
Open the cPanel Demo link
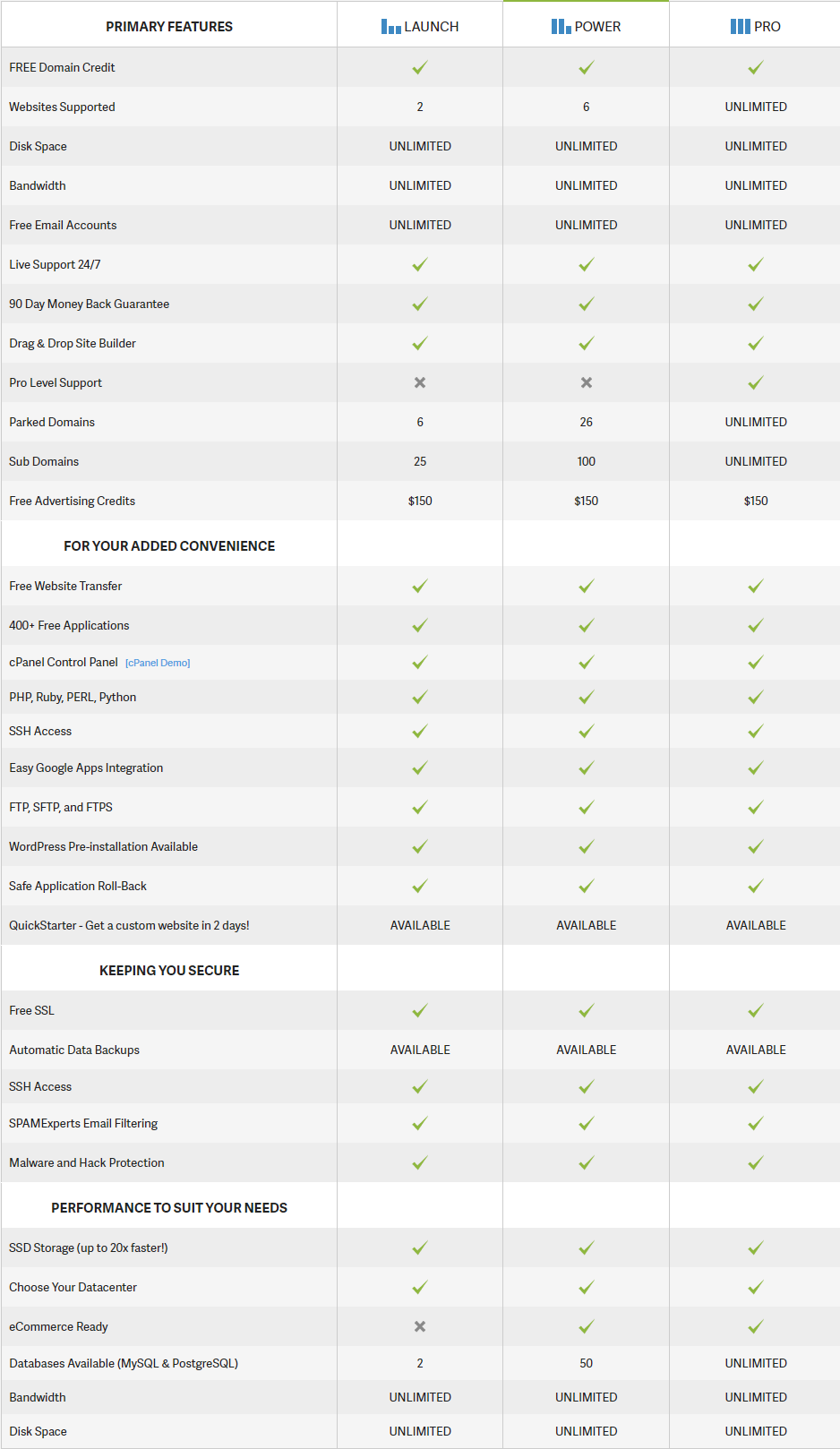point(158,663)
